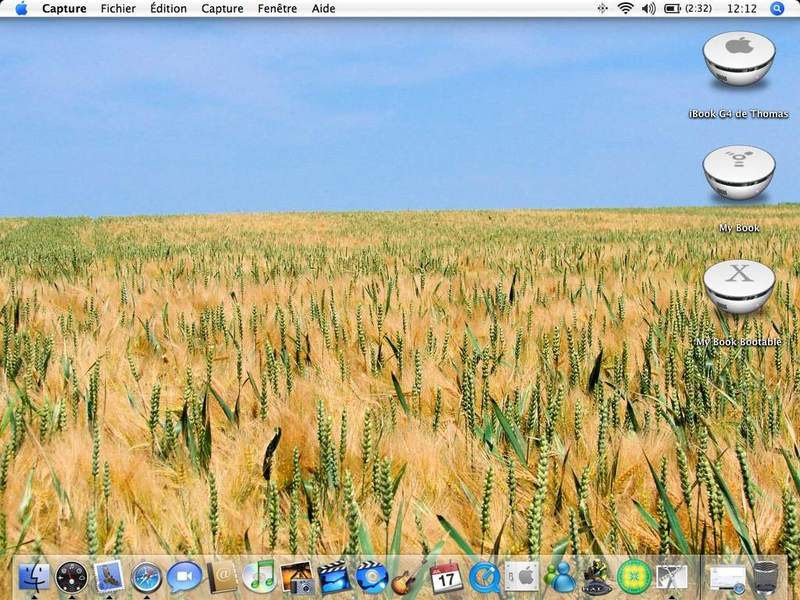This screenshot has height=600, width=800.
Task: Open the Fenêtre menu
Action: click(x=277, y=9)
